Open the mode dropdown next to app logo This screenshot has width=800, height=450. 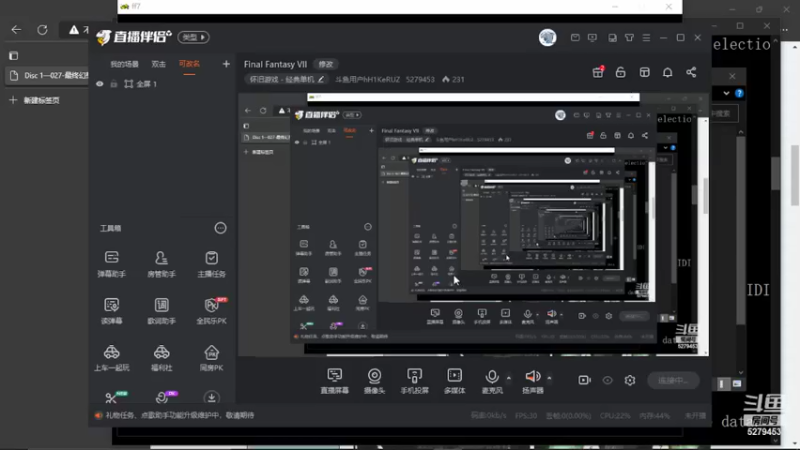tap(193, 37)
